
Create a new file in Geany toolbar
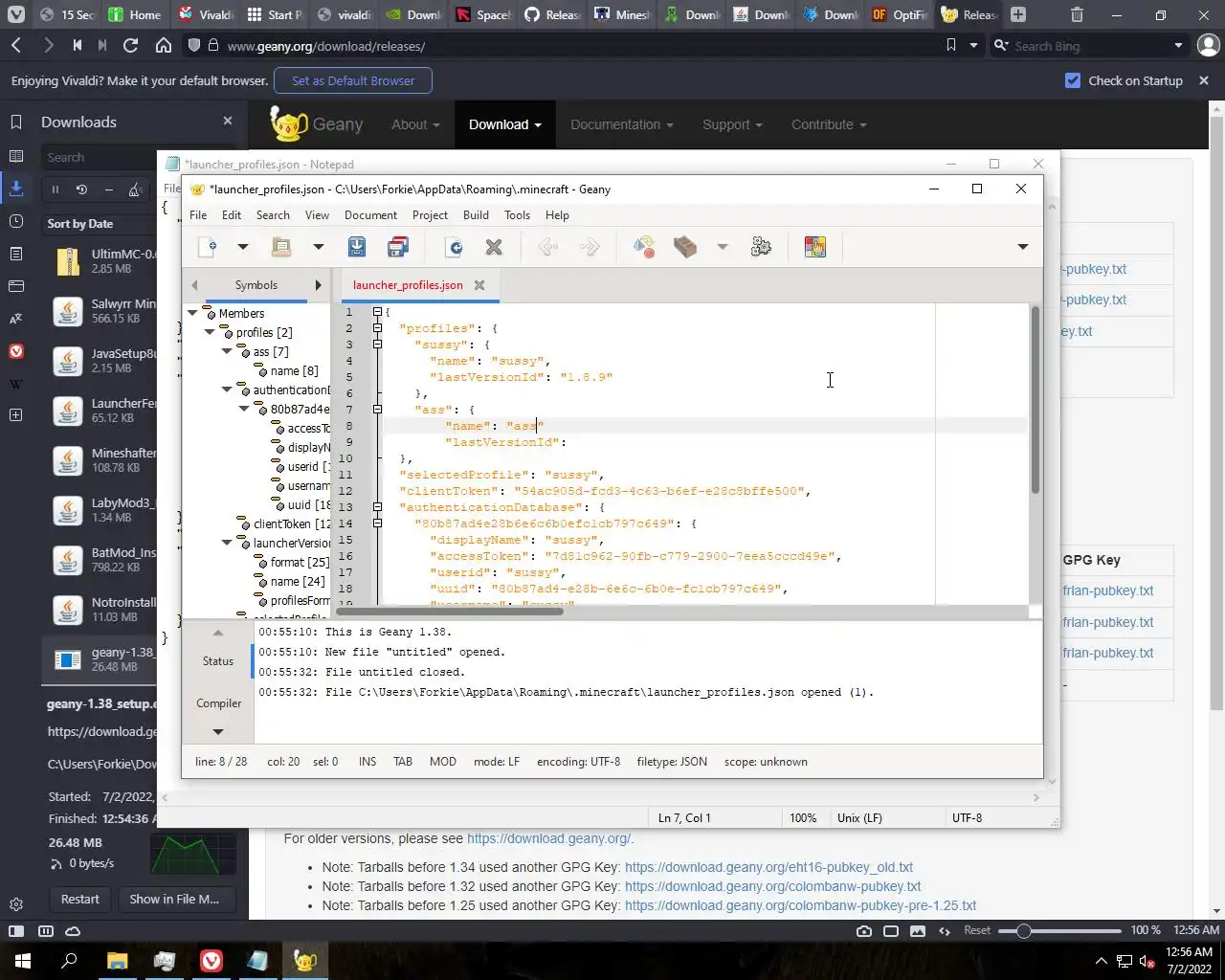(x=207, y=247)
